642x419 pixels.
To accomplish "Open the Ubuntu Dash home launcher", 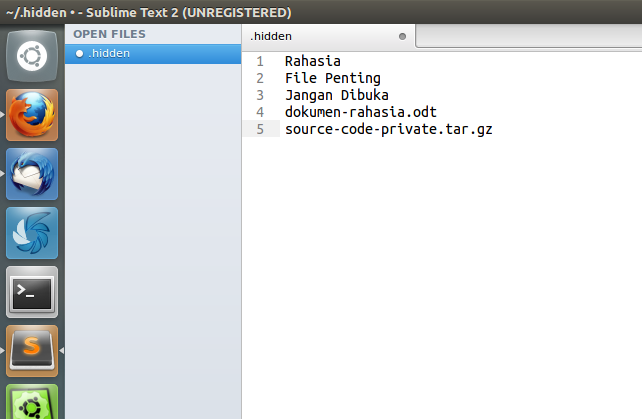I will pyautogui.click(x=32, y=56).
